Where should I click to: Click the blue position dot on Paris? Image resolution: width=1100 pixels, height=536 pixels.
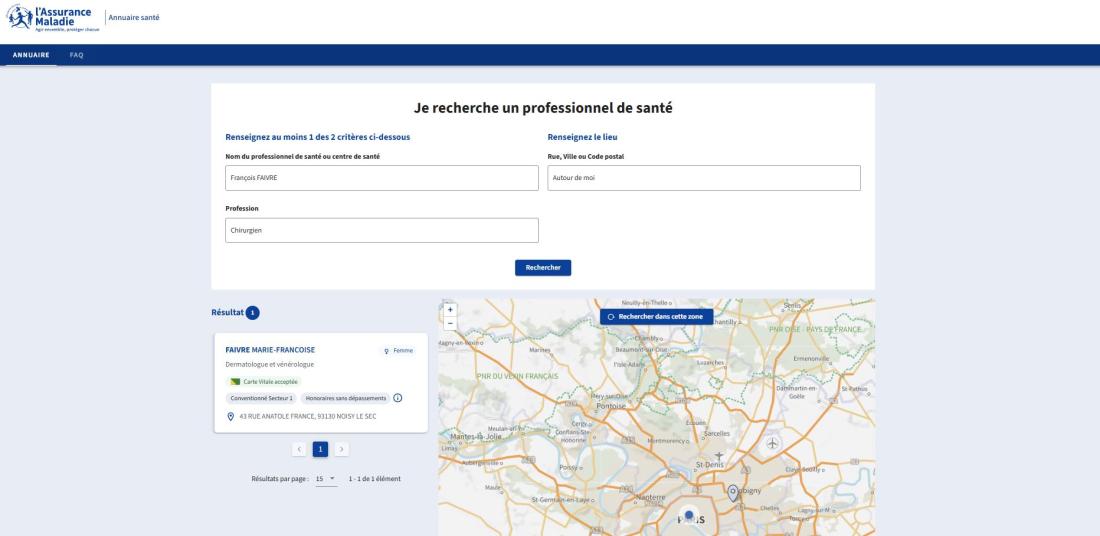point(688,514)
